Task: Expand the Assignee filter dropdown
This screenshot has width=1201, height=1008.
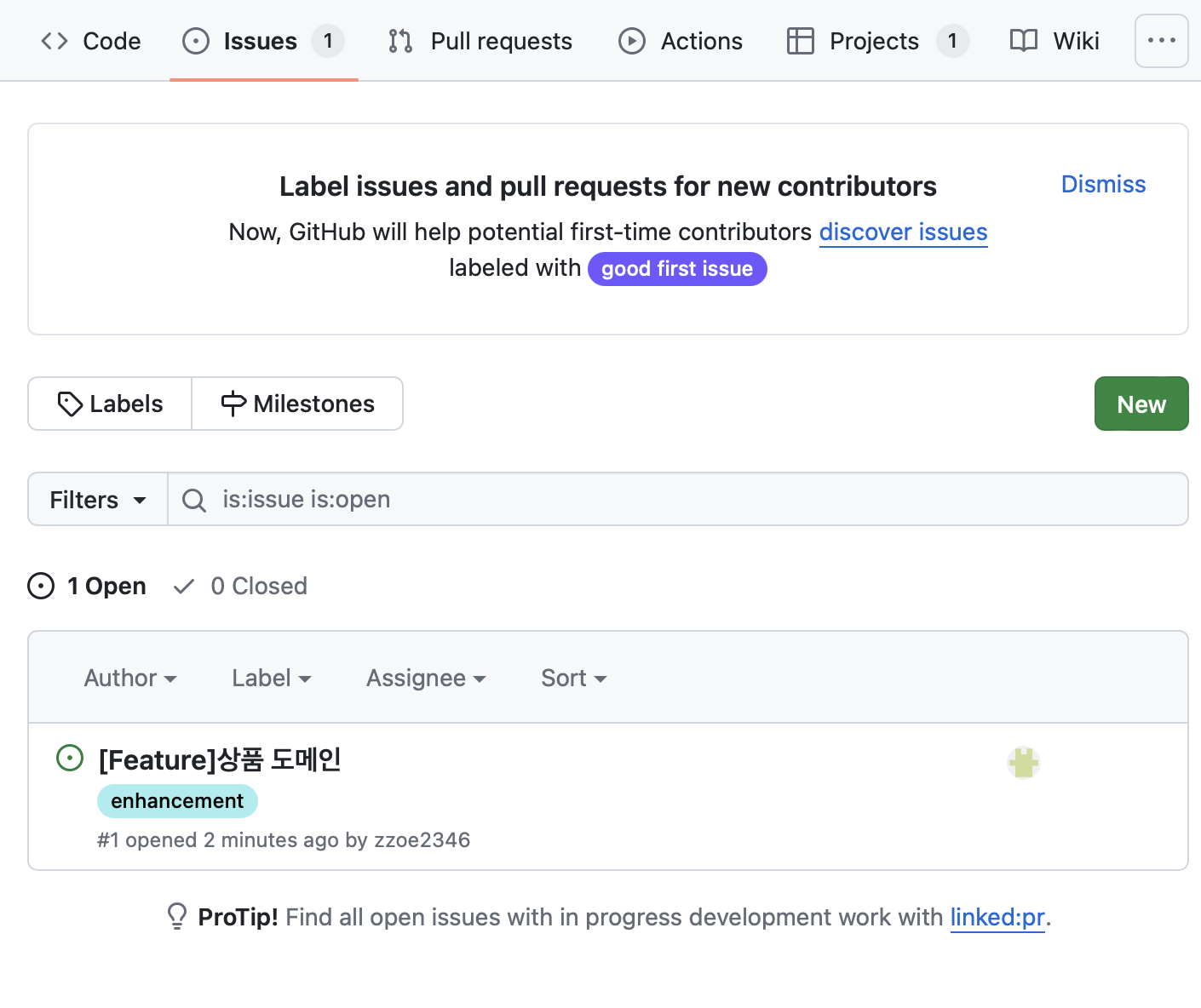Action: pos(426,678)
